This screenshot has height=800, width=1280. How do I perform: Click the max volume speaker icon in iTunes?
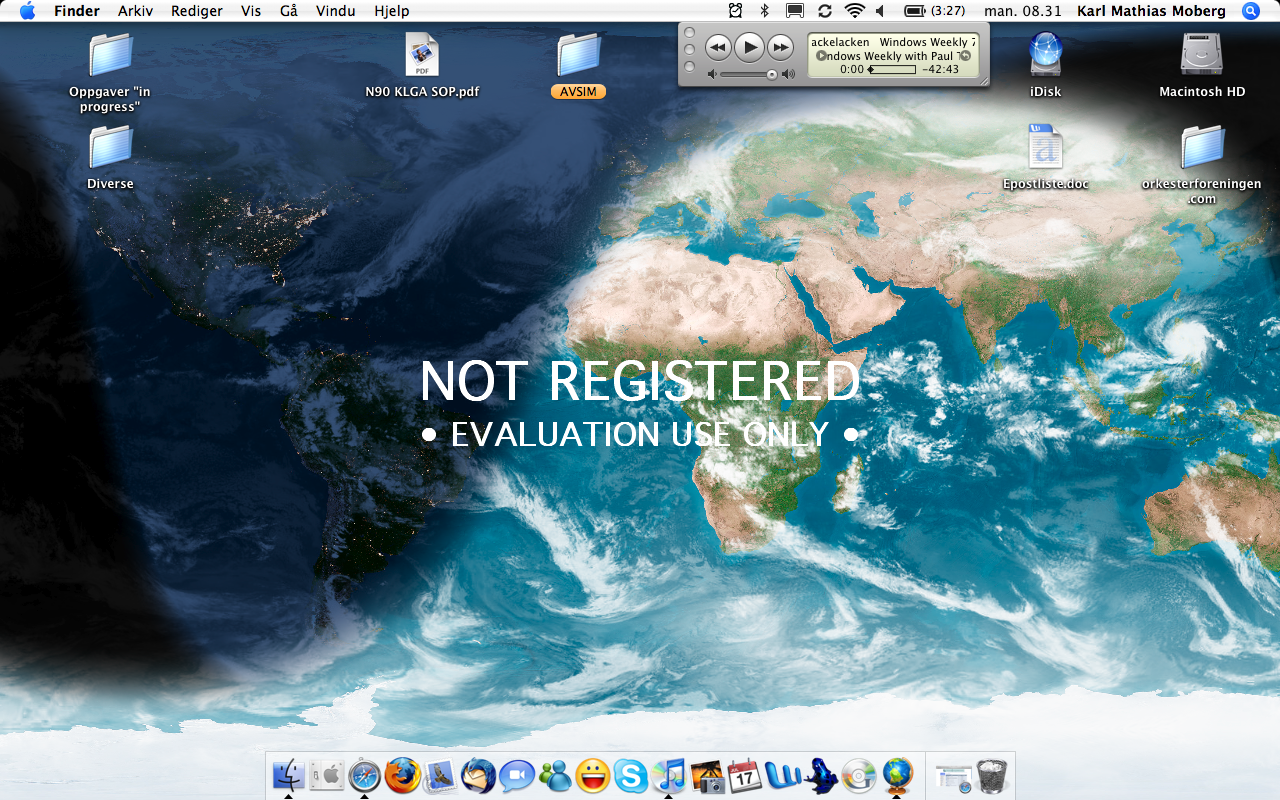point(788,75)
